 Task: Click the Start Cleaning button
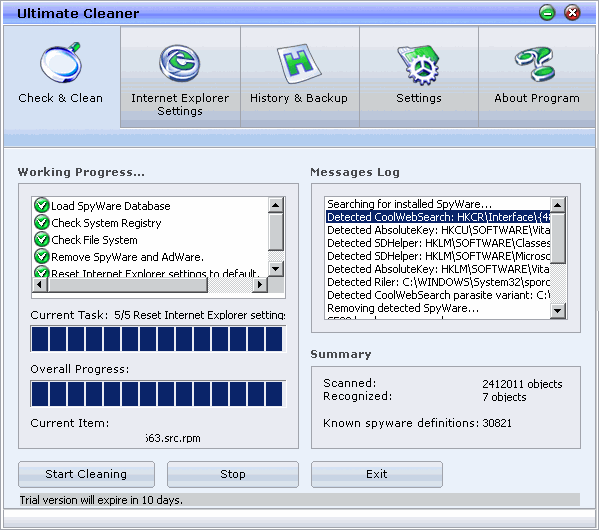(86, 474)
